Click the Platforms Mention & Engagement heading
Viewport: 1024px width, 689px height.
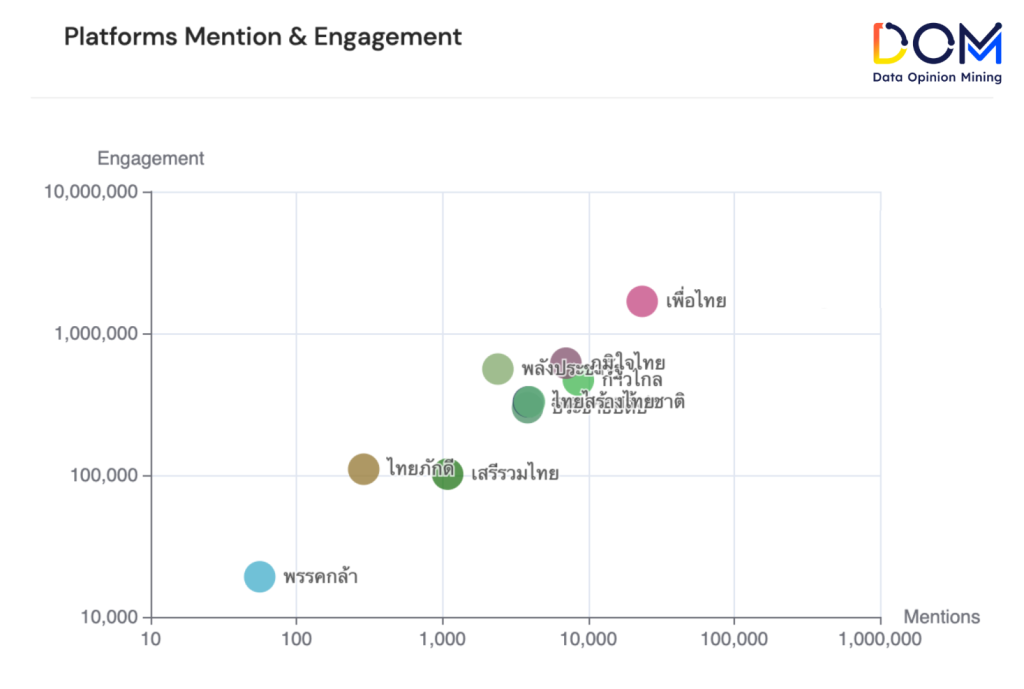(263, 37)
